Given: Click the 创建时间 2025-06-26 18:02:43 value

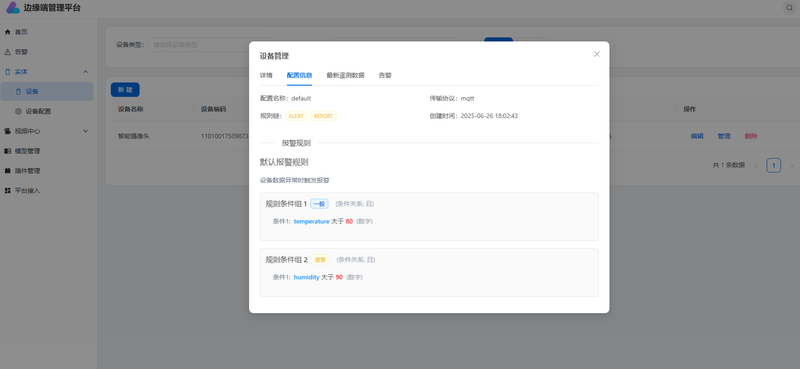Looking at the screenshot, I should (489, 116).
